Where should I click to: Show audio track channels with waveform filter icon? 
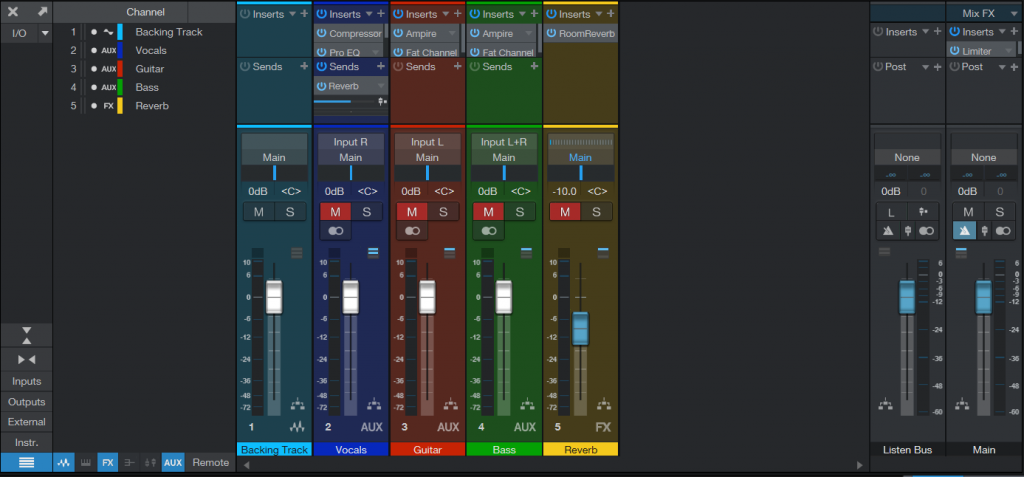63,463
